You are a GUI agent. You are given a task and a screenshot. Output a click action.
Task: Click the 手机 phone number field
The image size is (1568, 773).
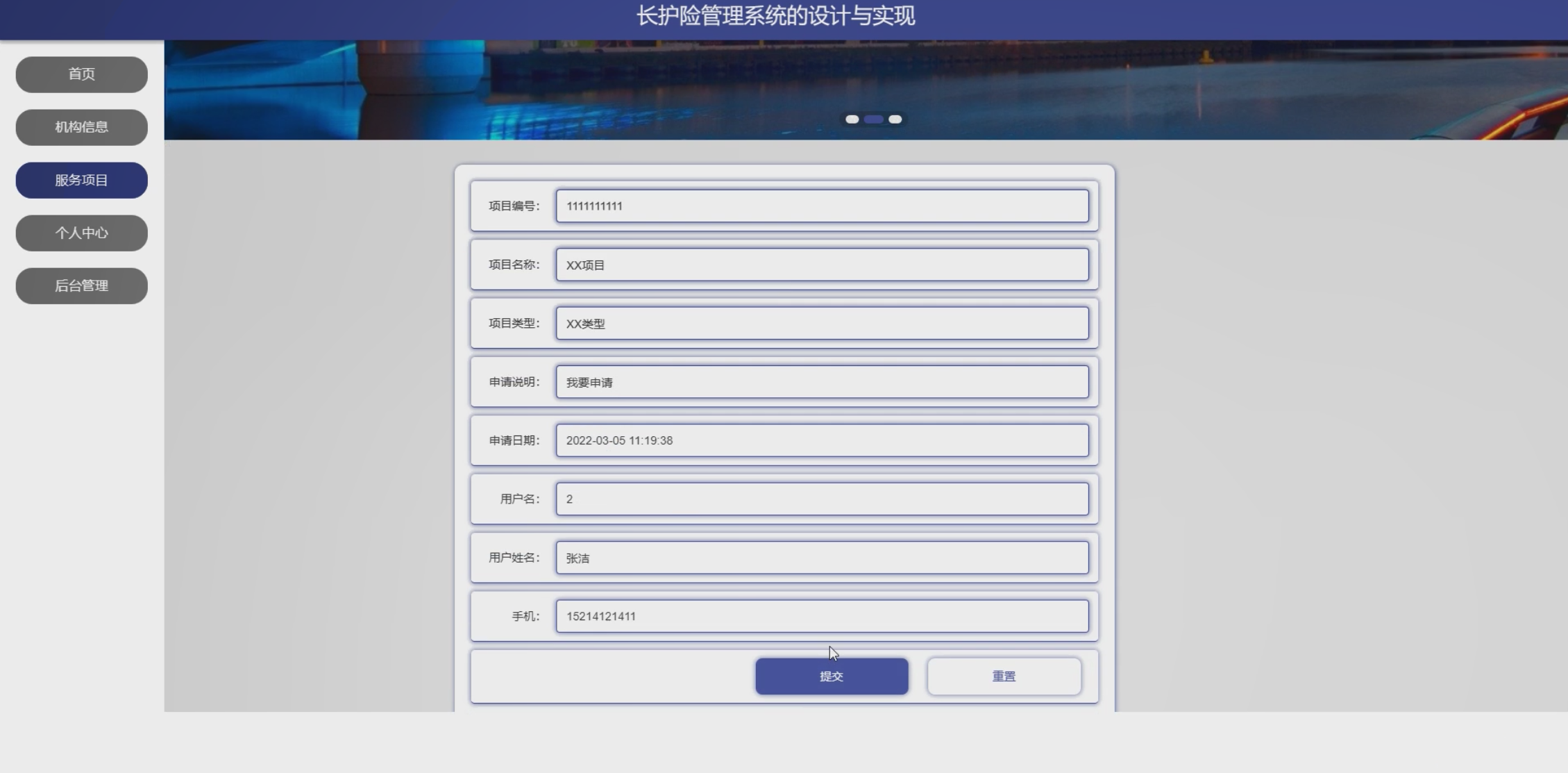(822, 617)
